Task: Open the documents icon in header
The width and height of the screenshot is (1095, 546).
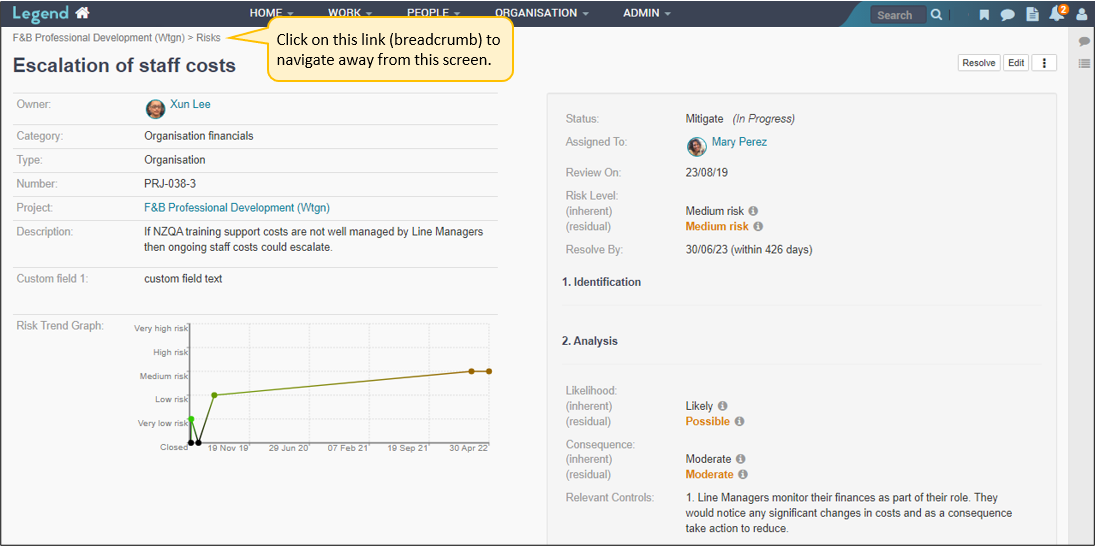Action: [x=1032, y=15]
